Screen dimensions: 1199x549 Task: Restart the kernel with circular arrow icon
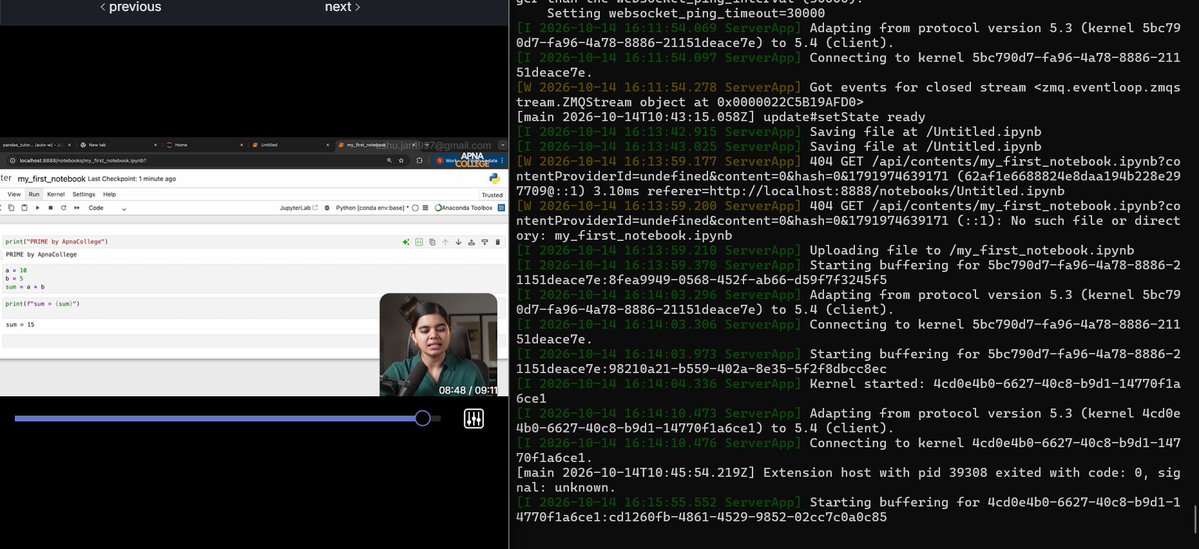click(63, 208)
